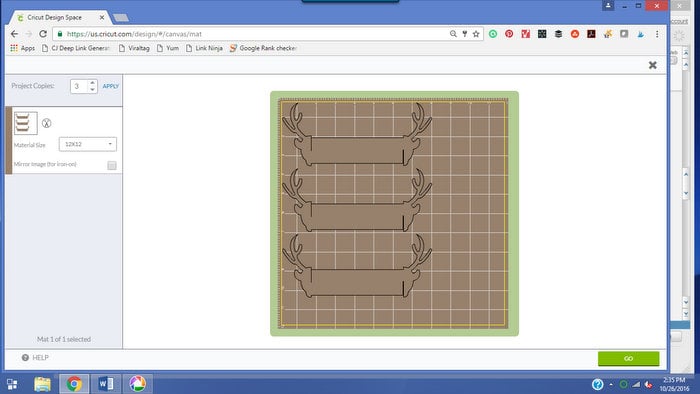The width and height of the screenshot is (700, 394).
Task: Increase Project Copies with the up arrow
Action: 92,83
